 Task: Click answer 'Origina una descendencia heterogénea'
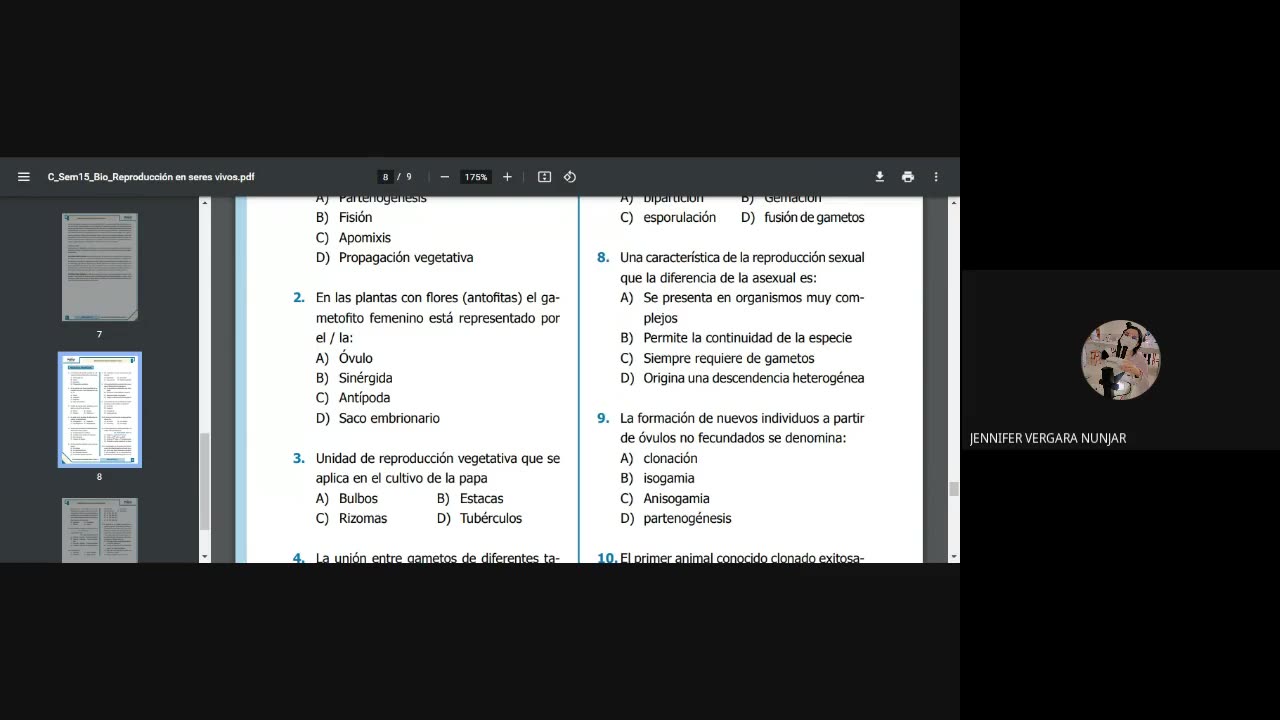coord(753,378)
